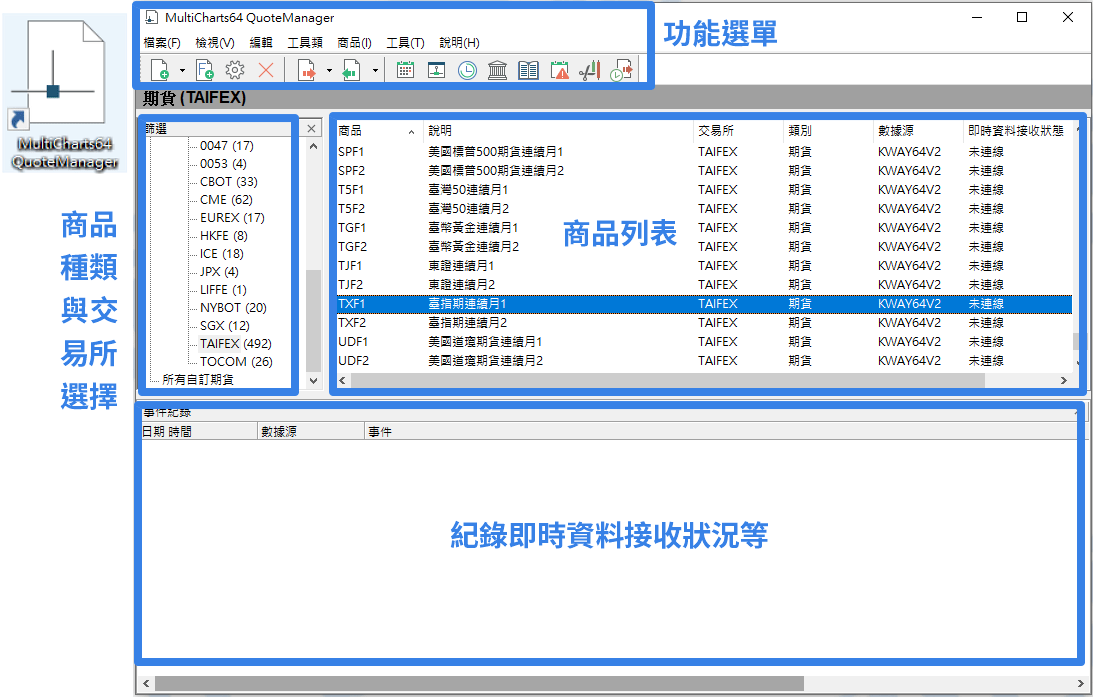Select the TXF1 臺指期連續月1 row
1096x697 pixels.
[x=704, y=304]
